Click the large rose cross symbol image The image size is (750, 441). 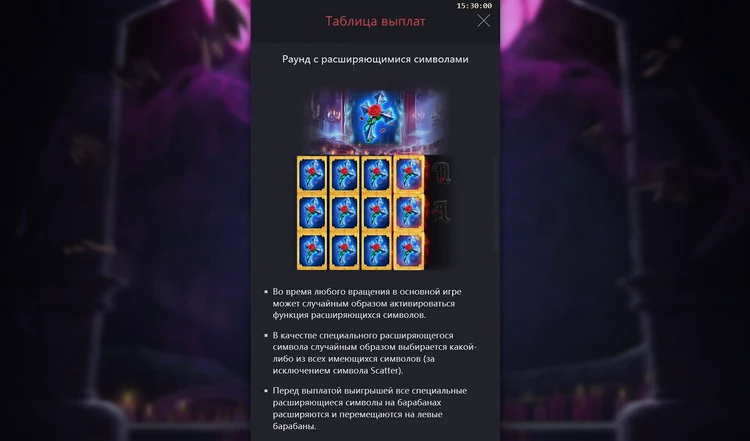coord(376,118)
